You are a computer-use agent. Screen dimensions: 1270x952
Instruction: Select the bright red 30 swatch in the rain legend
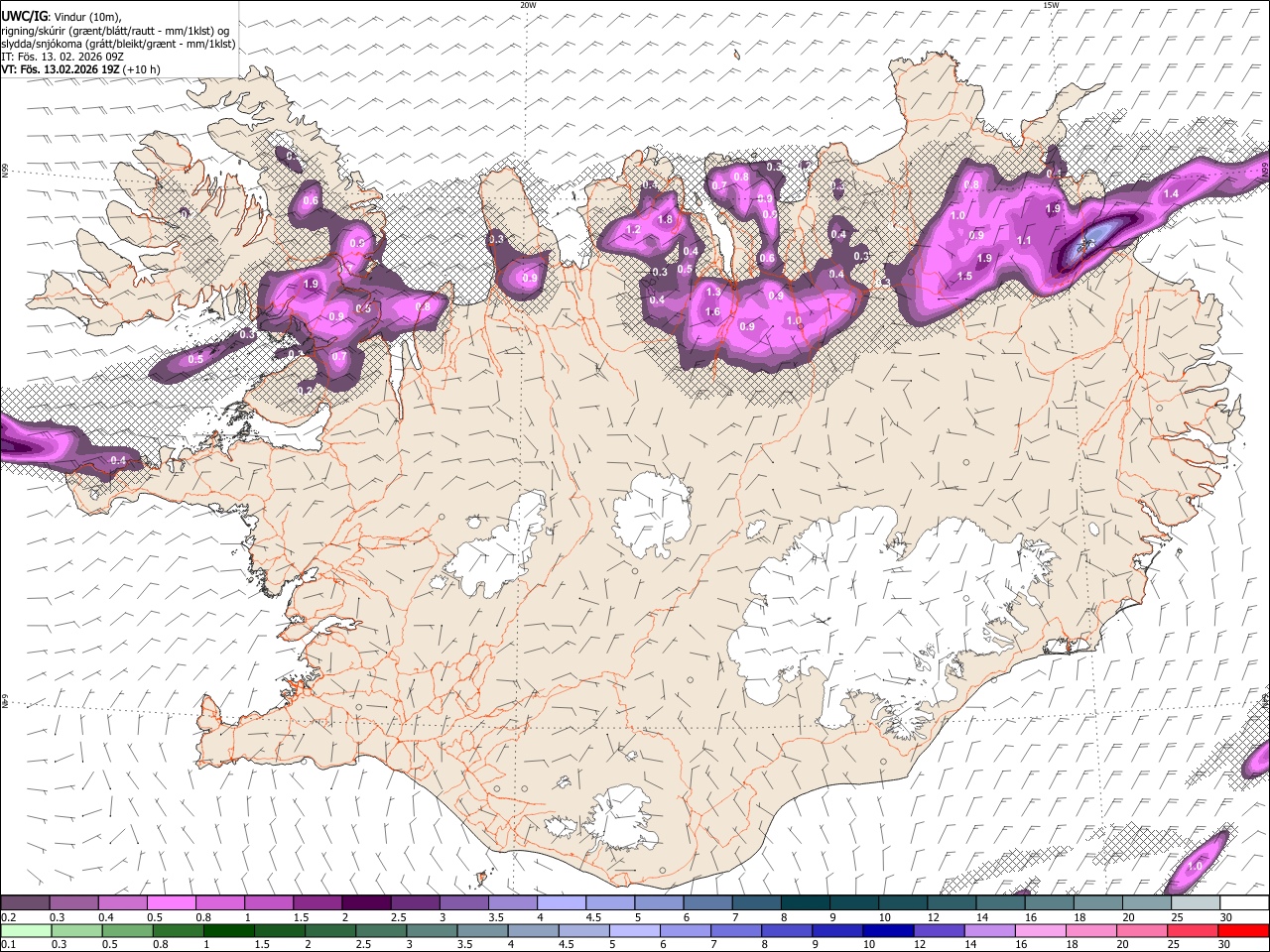(x=1243, y=930)
